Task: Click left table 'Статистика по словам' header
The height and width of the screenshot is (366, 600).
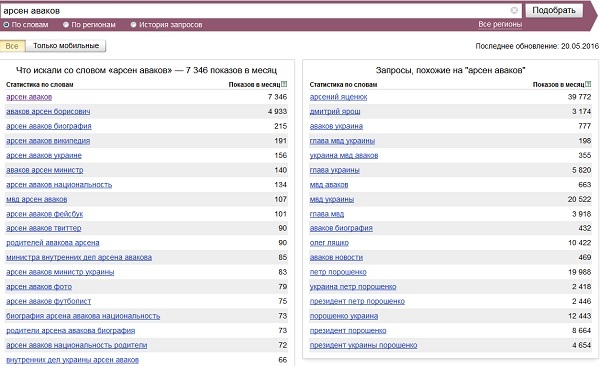Action: 39,85
